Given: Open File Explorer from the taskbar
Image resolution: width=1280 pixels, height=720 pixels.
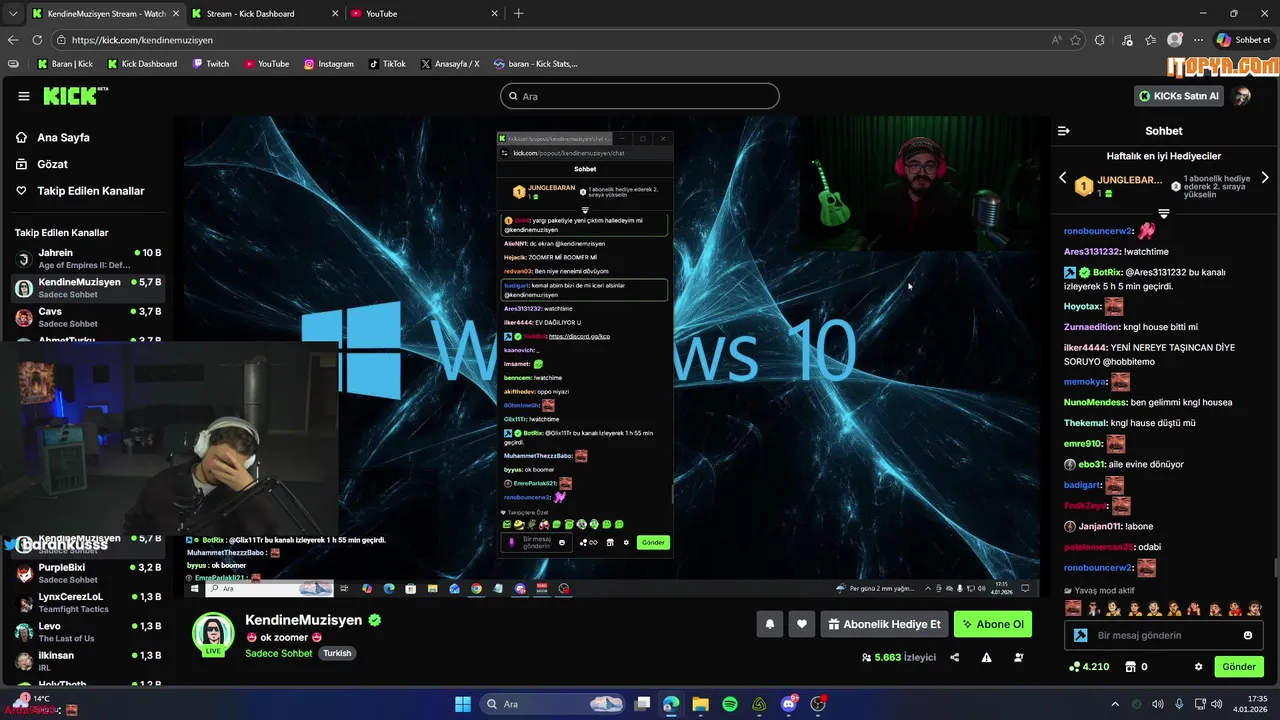Looking at the screenshot, I should pos(701,704).
